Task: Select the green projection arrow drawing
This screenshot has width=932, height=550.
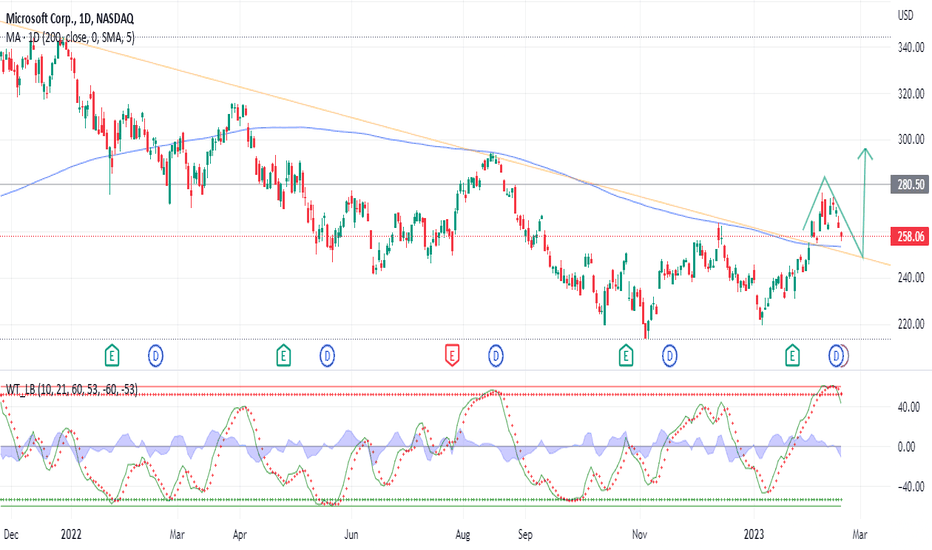Action: 865,202
